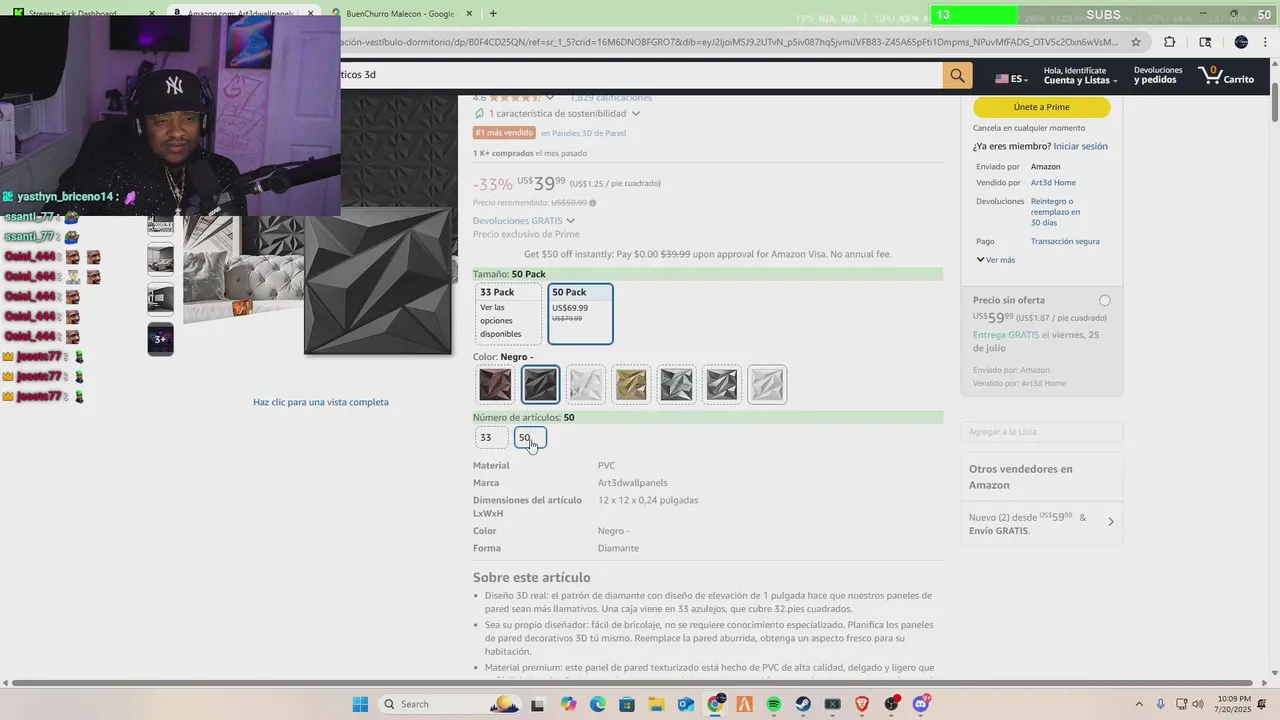
Task: Expand Devoluciones GRATIS details
Action: pyautogui.click(x=571, y=221)
